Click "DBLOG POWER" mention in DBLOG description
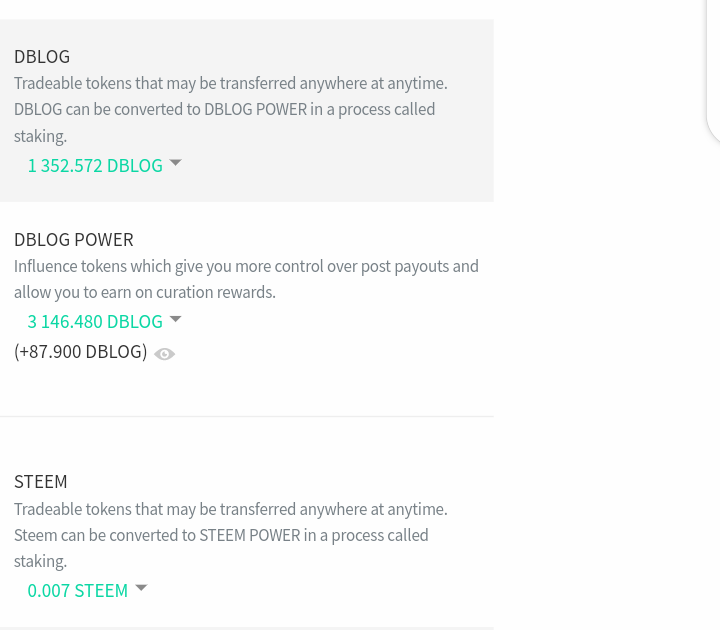 click(255, 109)
